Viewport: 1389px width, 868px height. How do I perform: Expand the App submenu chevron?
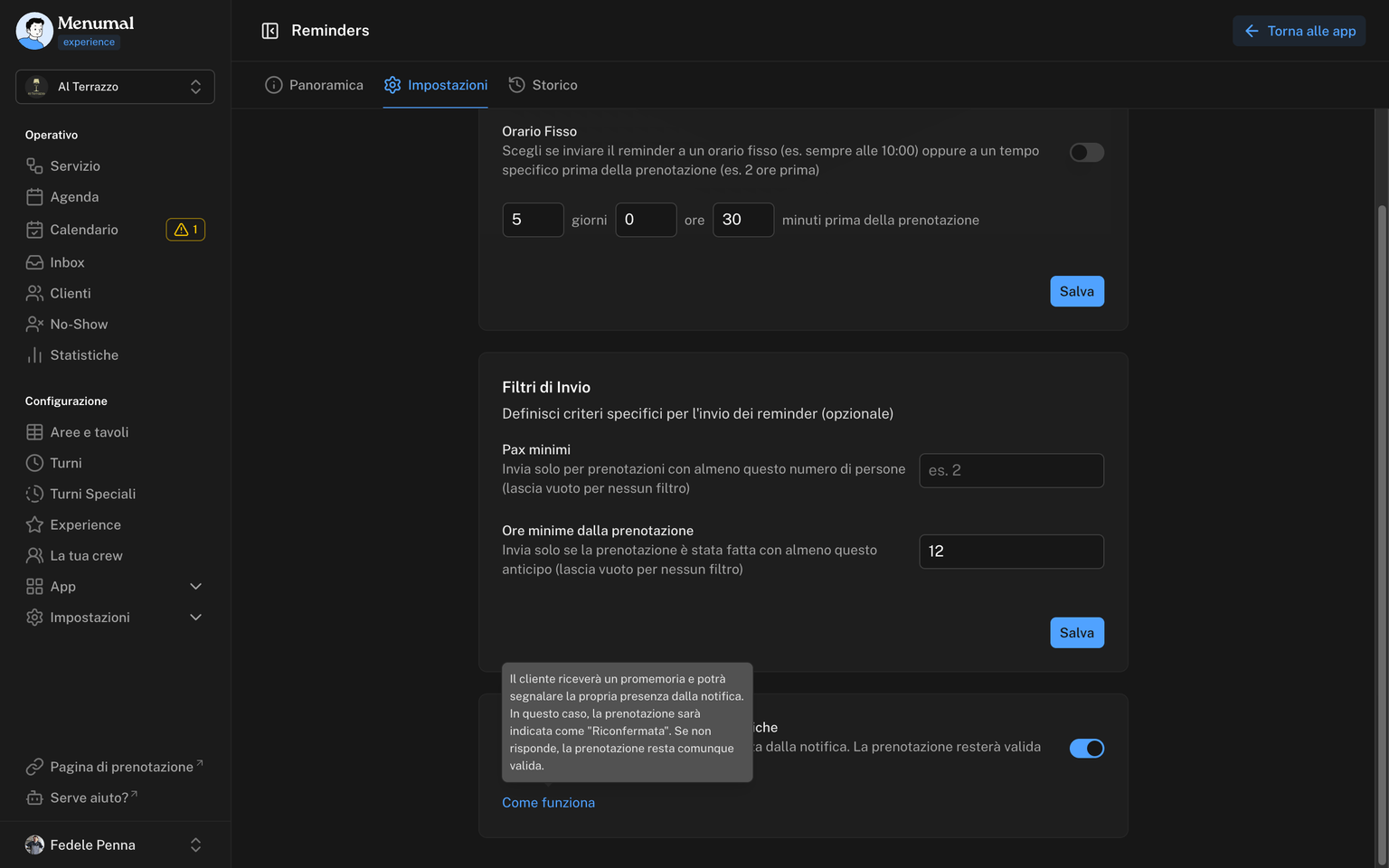point(195,587)
